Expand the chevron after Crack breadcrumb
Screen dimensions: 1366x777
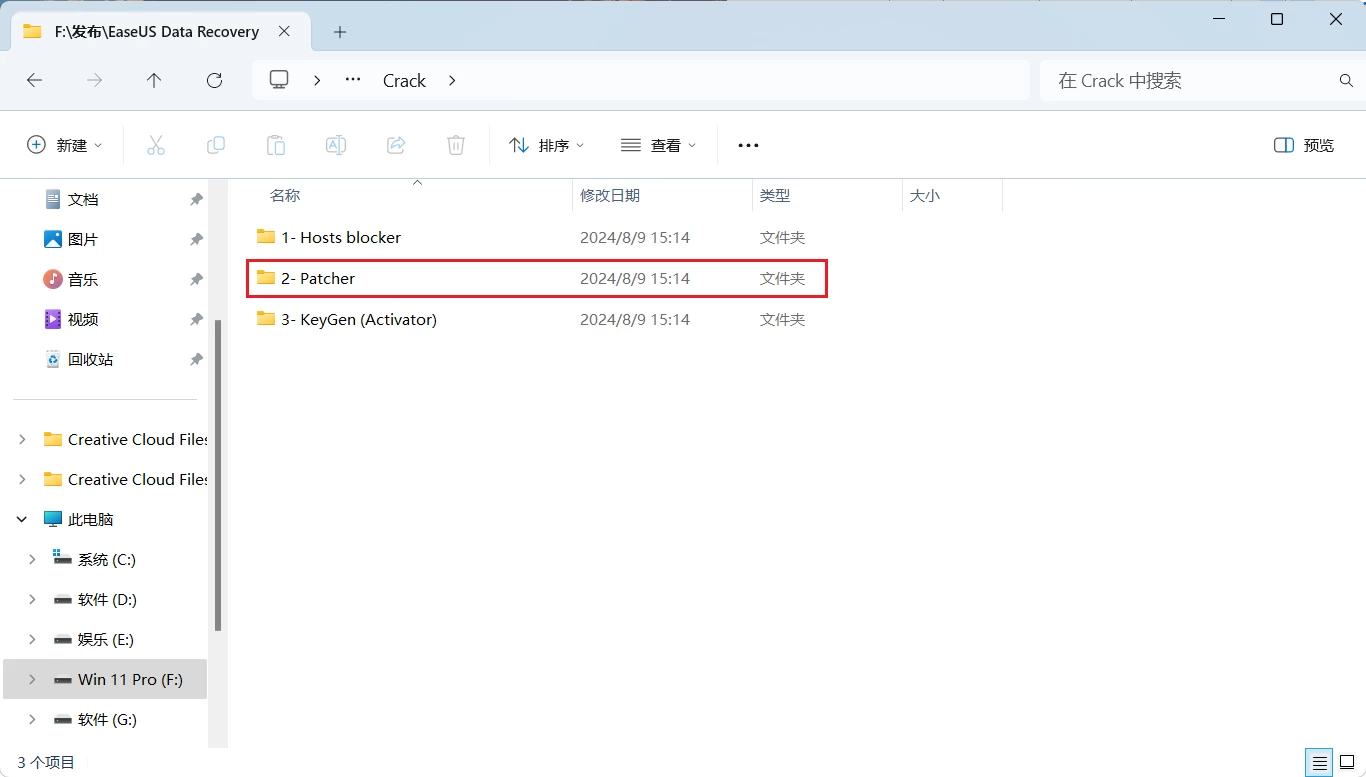452,80
